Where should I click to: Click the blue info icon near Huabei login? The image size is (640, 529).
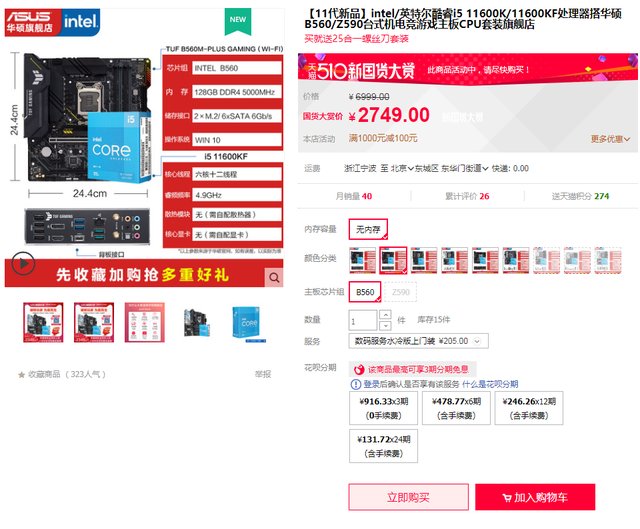click(x=356, y=385)
